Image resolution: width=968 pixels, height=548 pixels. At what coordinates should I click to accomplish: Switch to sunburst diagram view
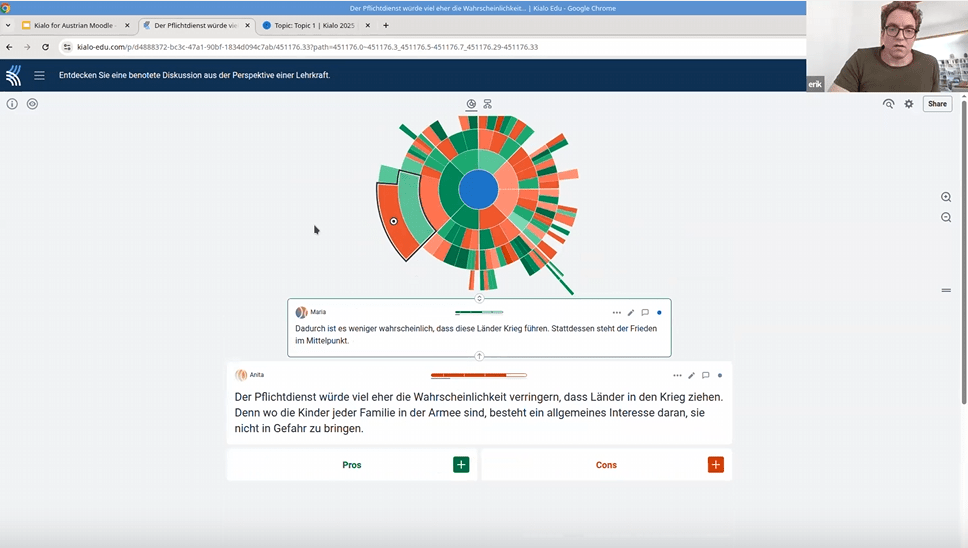471,104
